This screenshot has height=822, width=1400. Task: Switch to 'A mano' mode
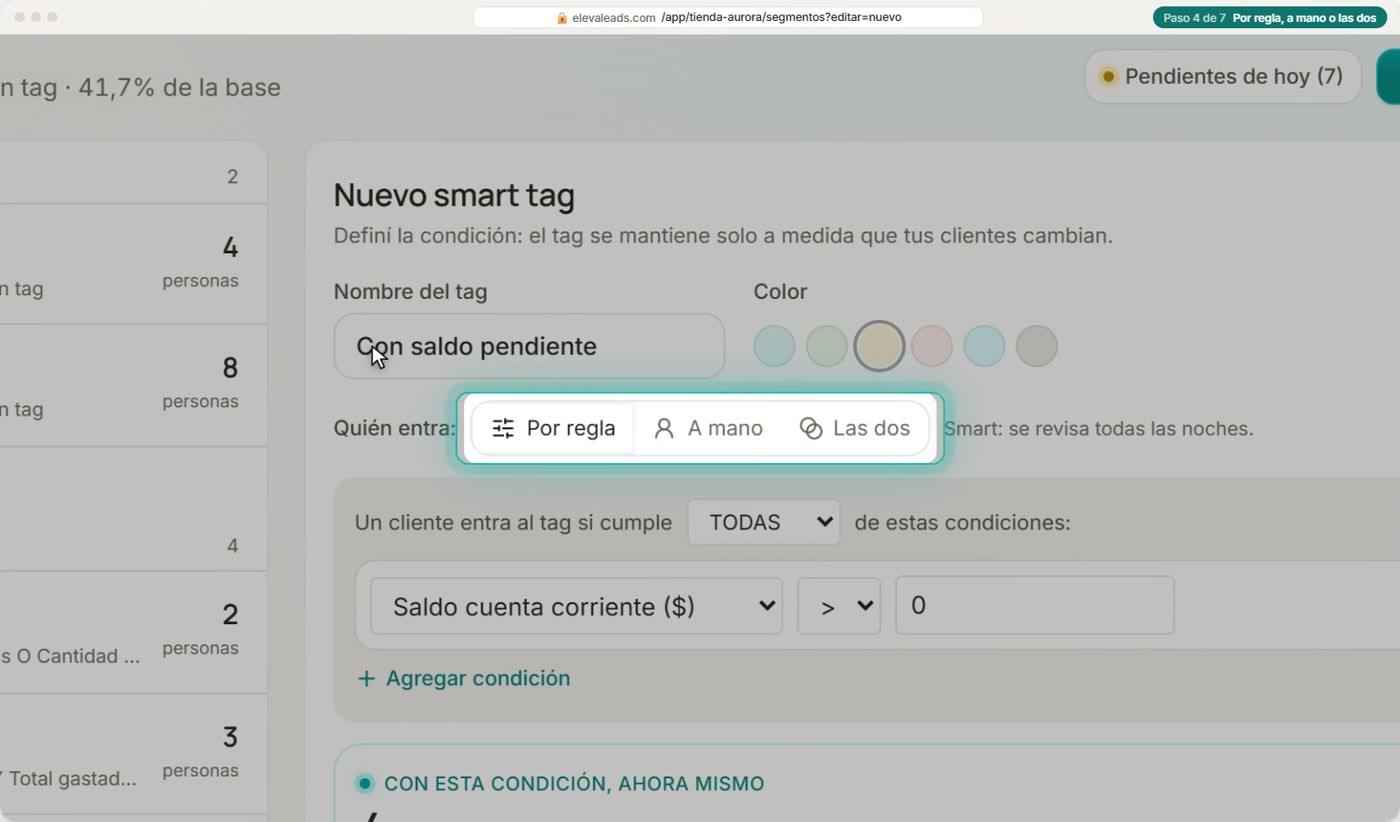pos(708,428)
